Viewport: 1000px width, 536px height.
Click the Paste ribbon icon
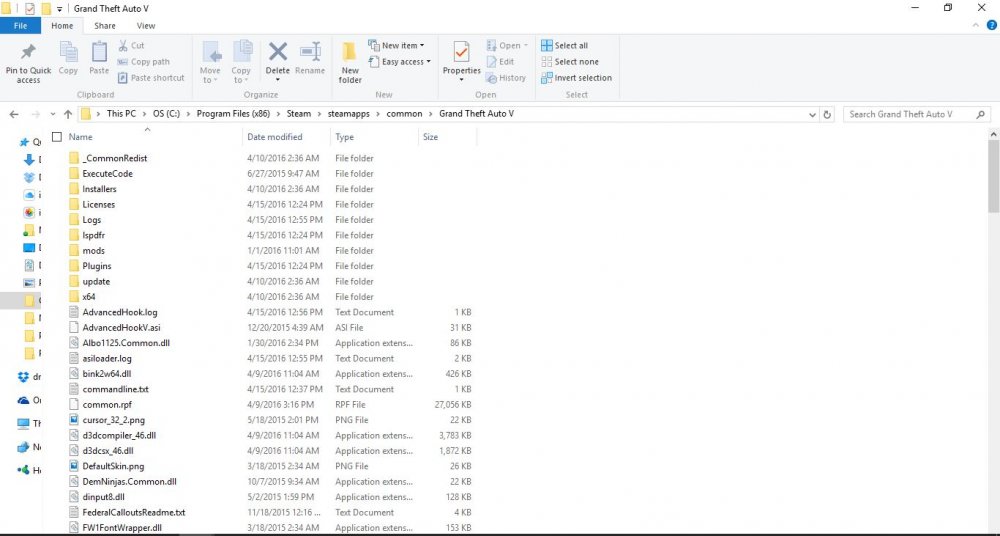pyautogui.click(x=99, y=52)
